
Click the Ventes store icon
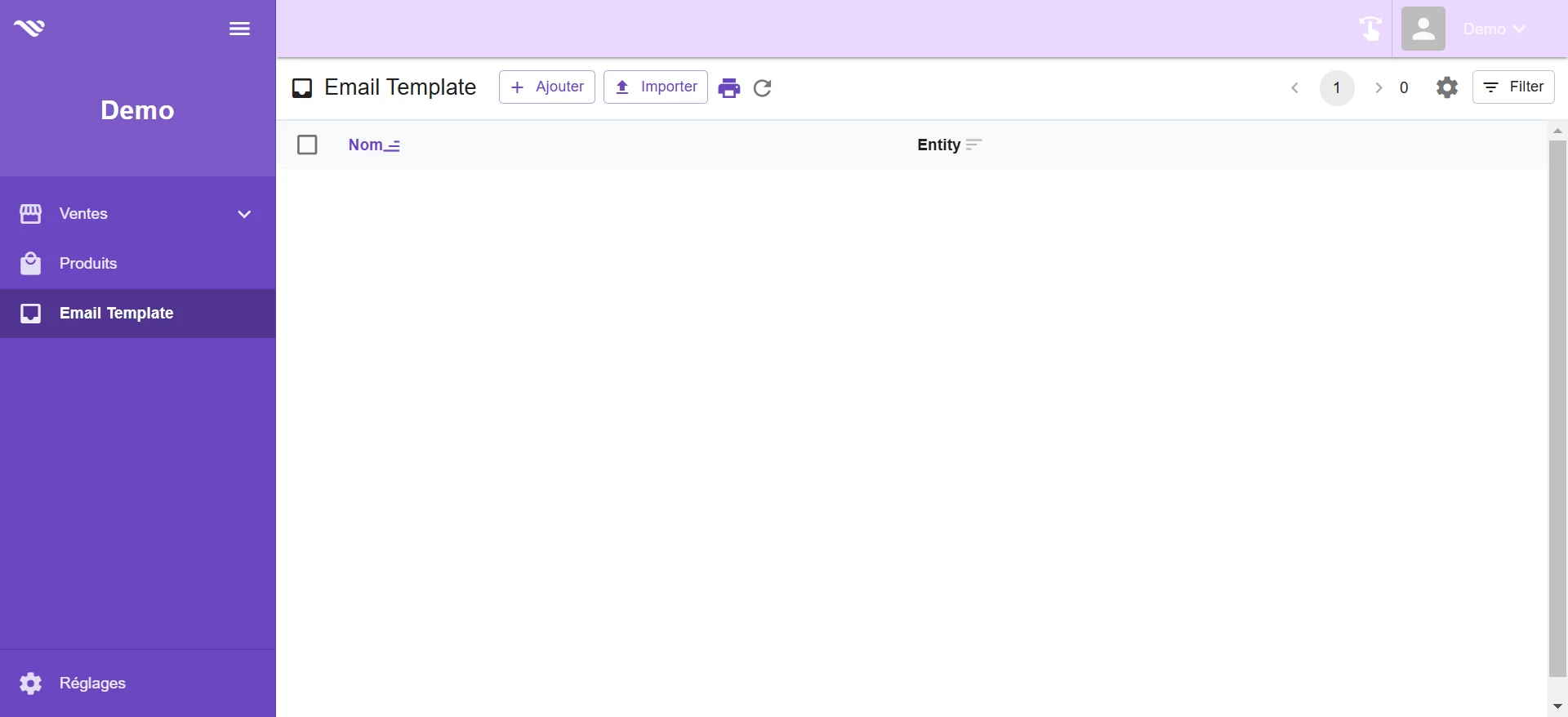[31, 214]
